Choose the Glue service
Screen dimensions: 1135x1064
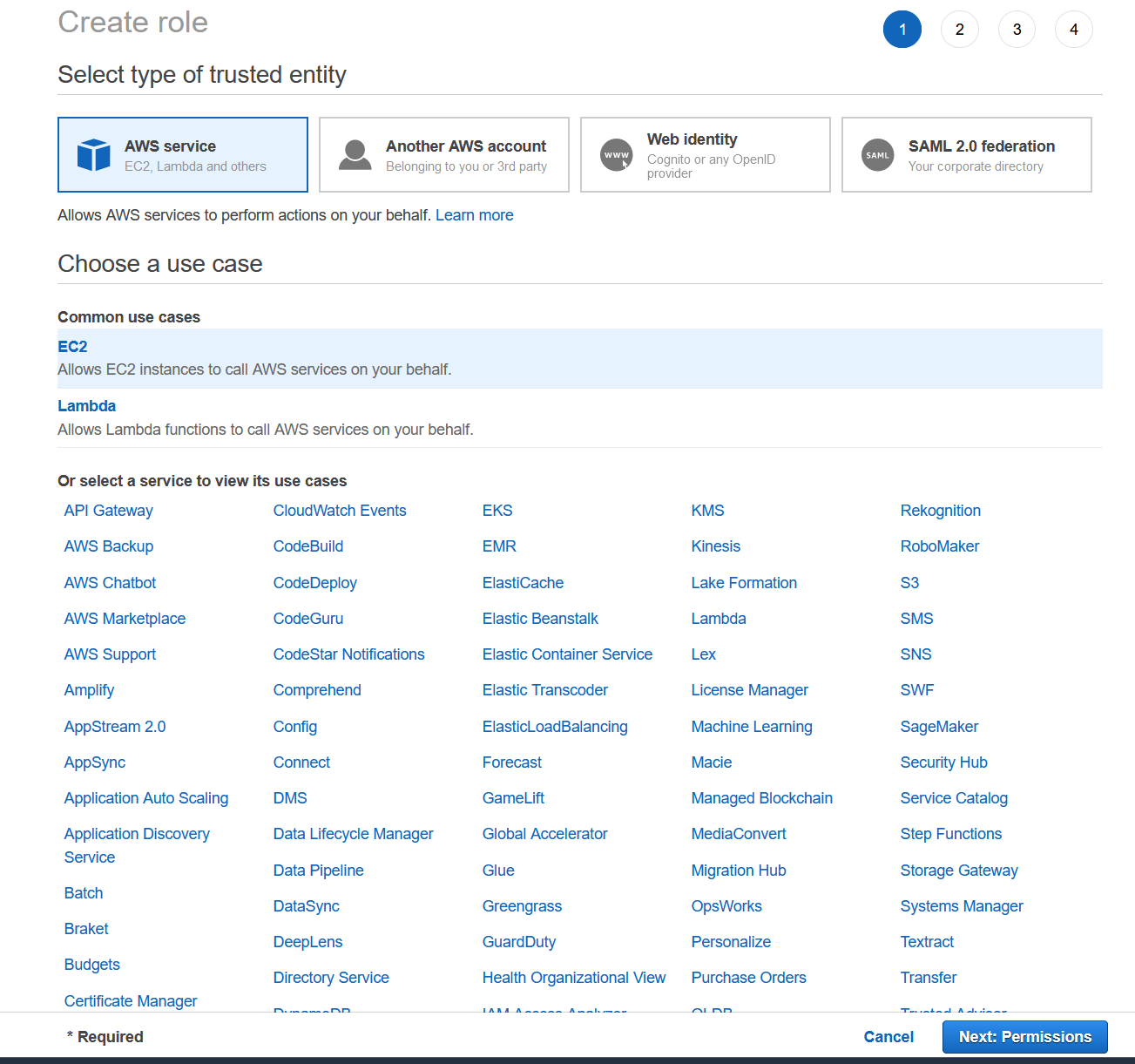pyautogui.click(x=498, y=871)
